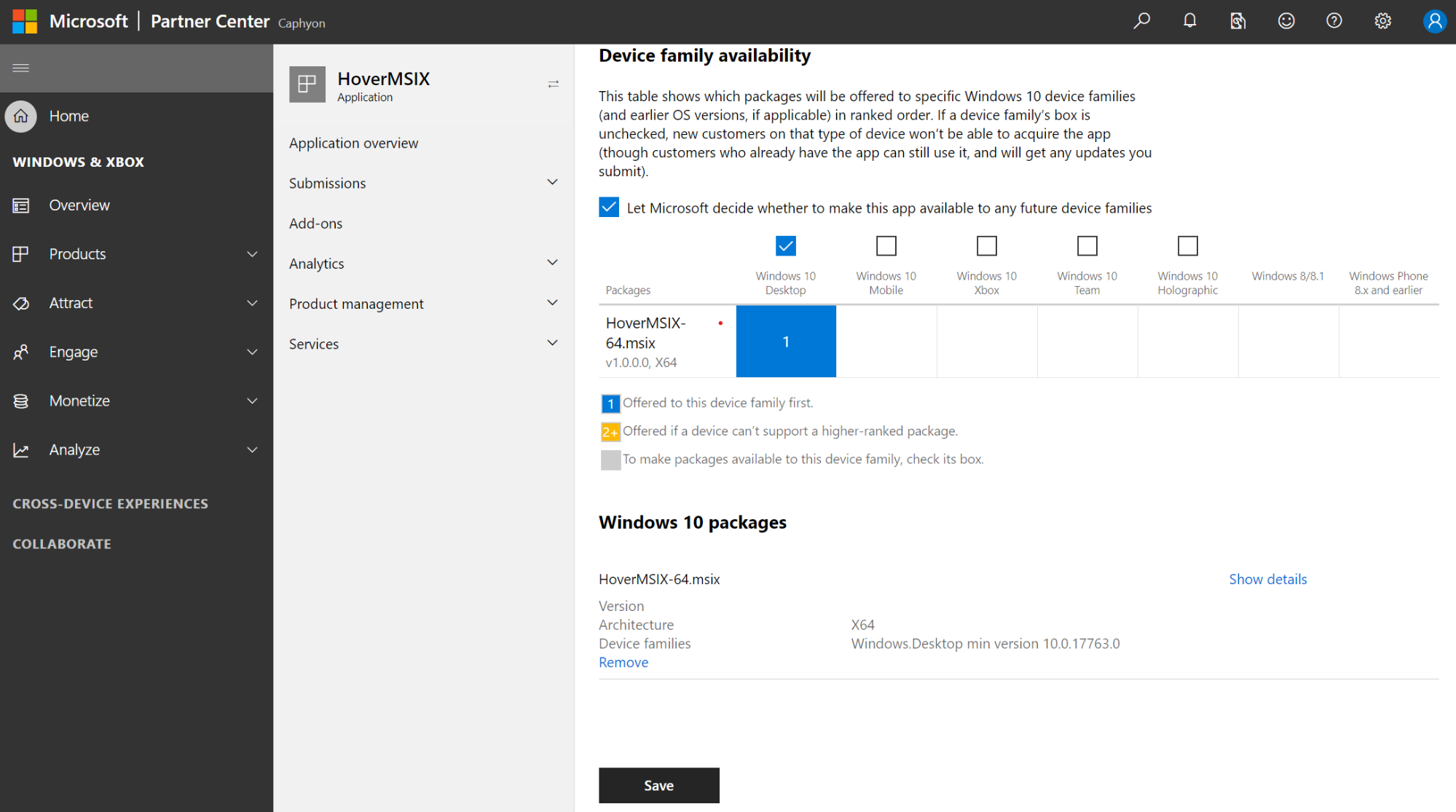This screenshot has width=1456, height=812.
Task: Toggle the hamburger navigation menu
Action: (x=21, y=68)
